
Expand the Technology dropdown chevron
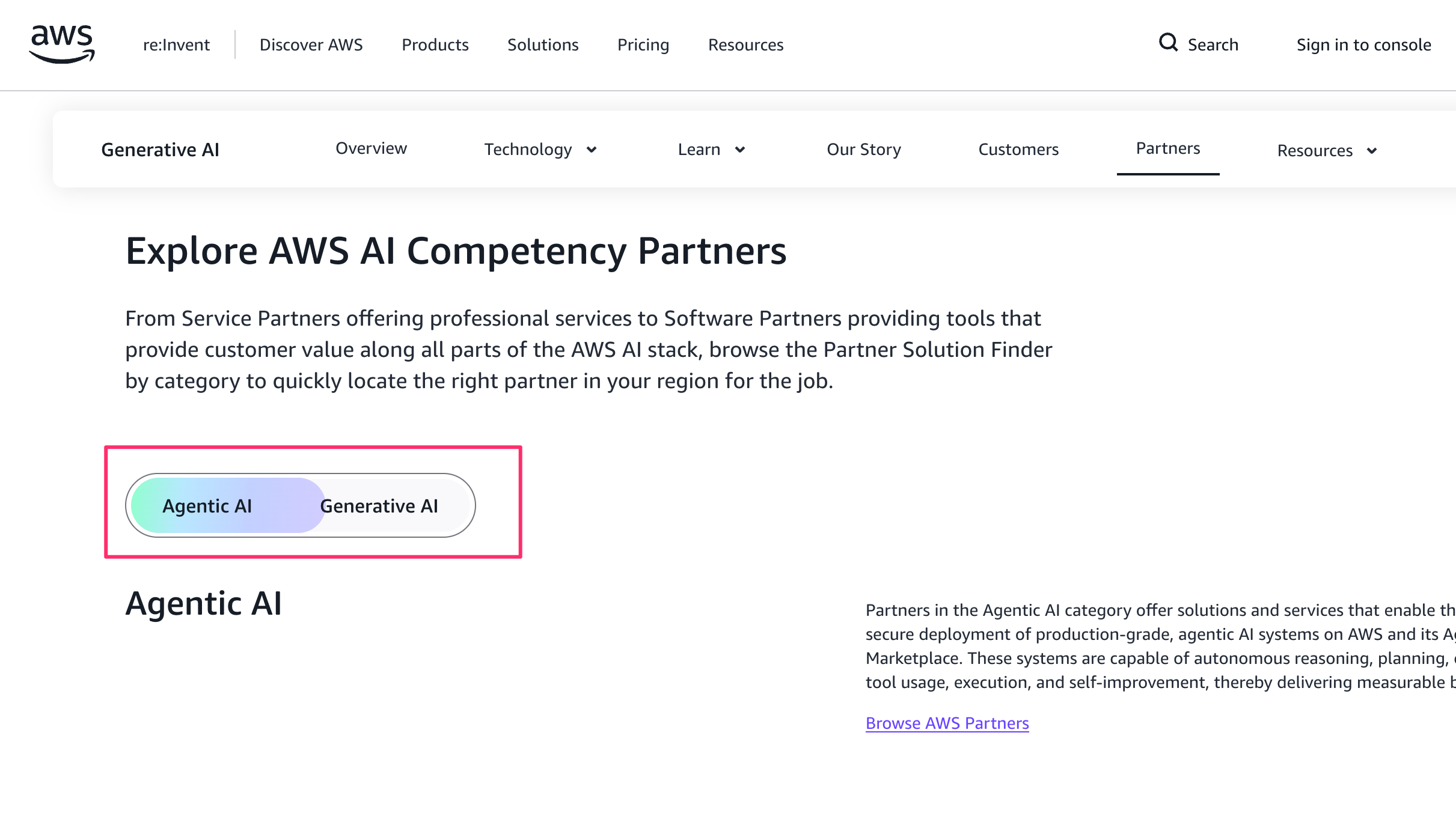(x=592, y=150)
